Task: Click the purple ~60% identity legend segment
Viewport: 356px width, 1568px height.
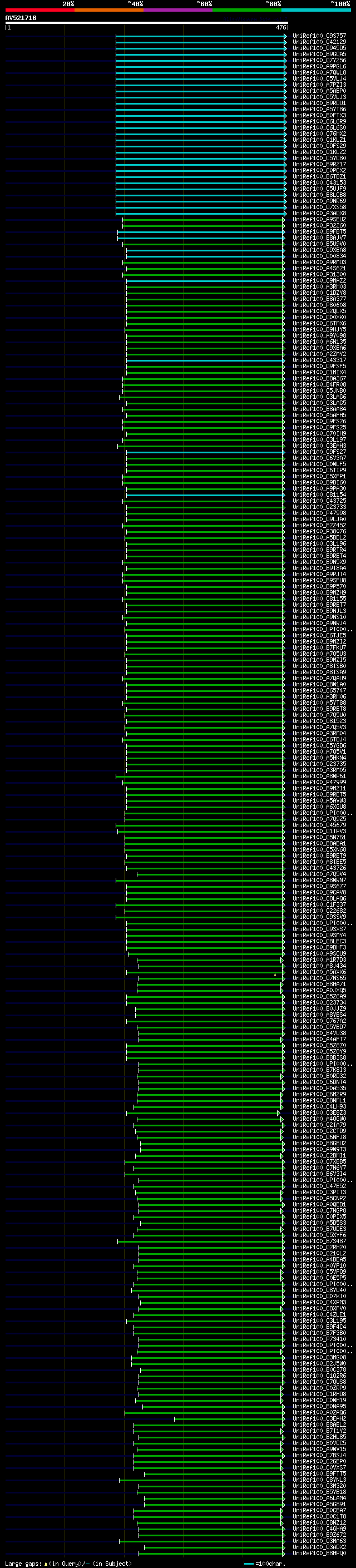Action: [x=179, y=10]
